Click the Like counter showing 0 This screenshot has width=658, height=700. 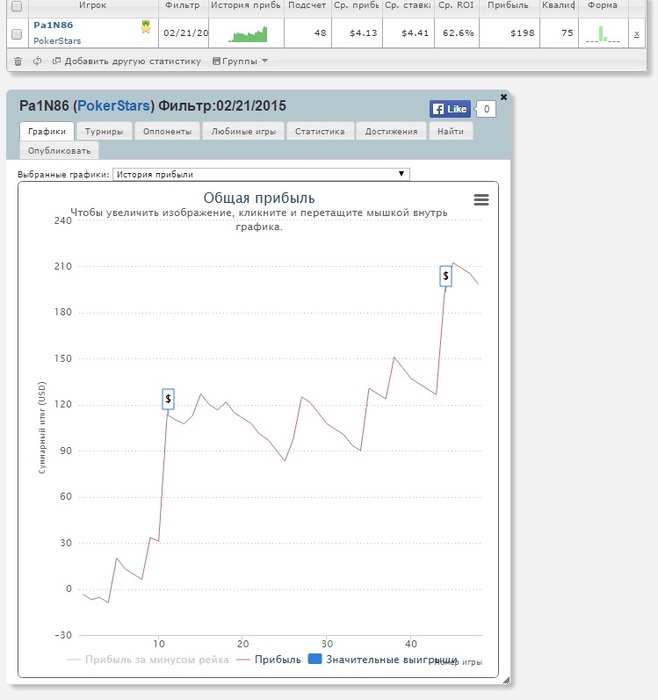486,109
